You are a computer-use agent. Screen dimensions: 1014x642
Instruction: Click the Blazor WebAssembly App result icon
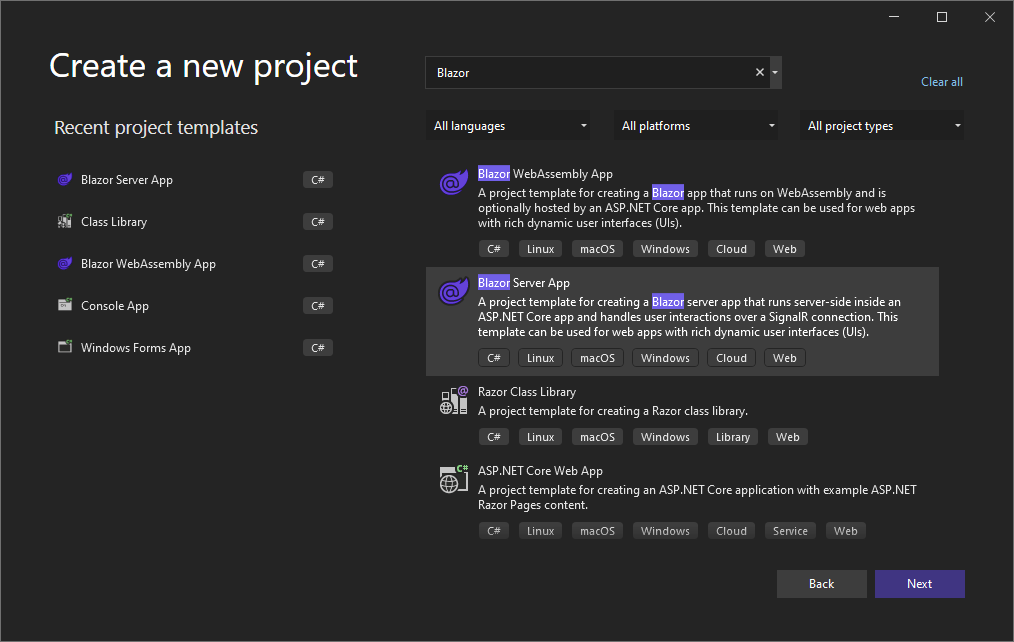tap(453, 183)
